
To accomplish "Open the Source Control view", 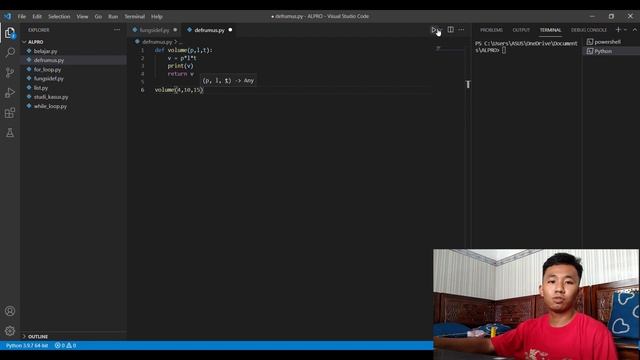I will [10, 73].
